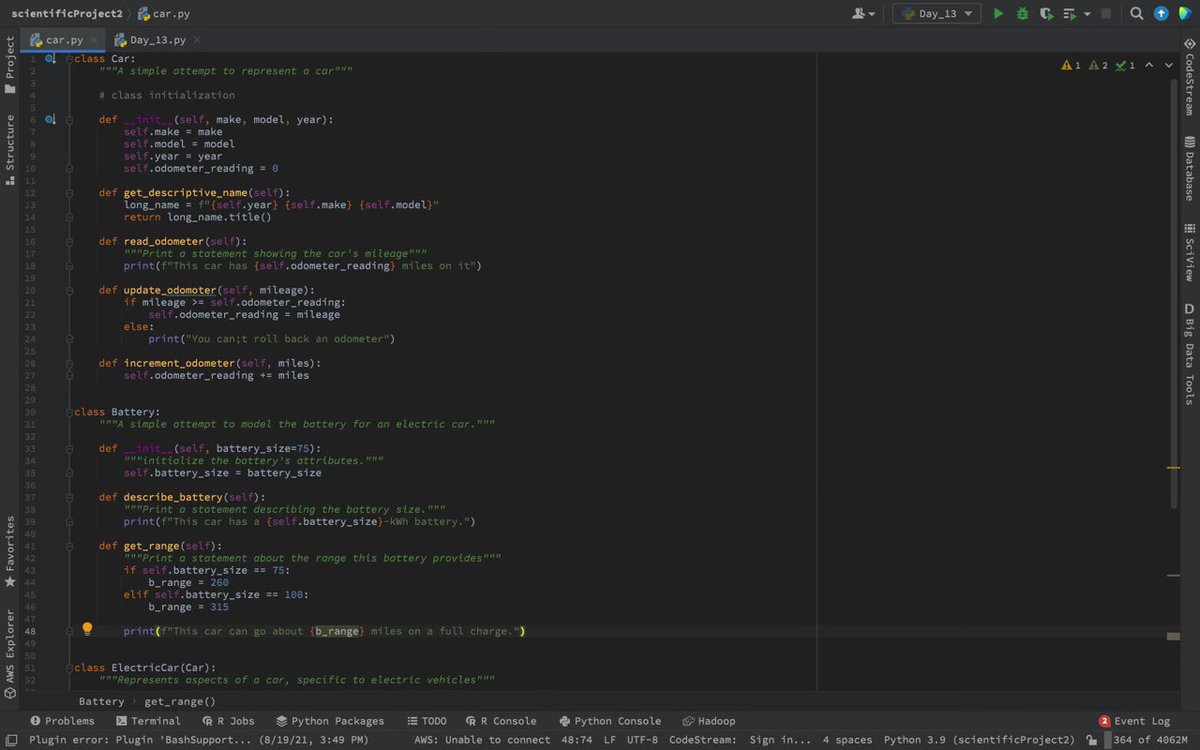
Task: Close the car.py tab
Action: point(94,40)
